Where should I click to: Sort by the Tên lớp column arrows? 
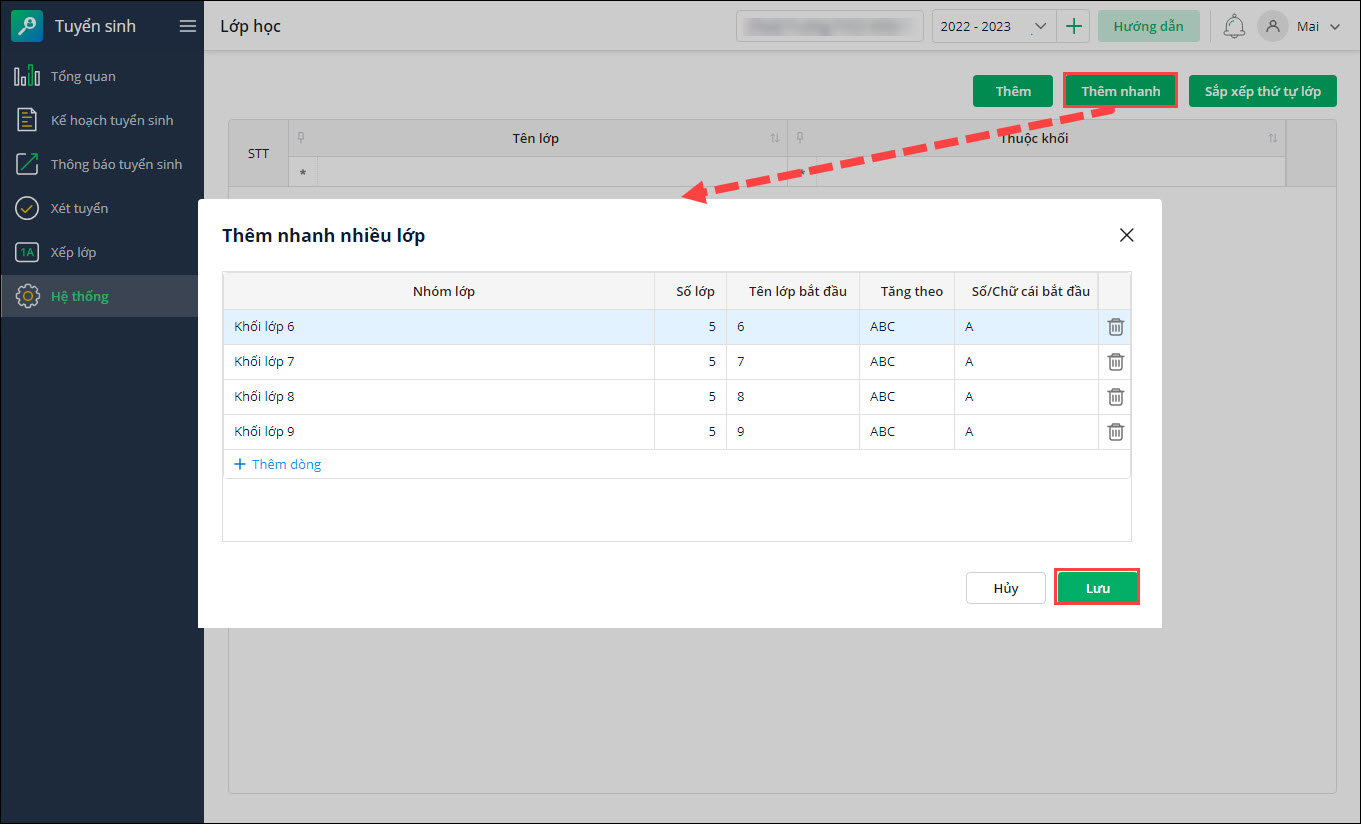[775, 138]
